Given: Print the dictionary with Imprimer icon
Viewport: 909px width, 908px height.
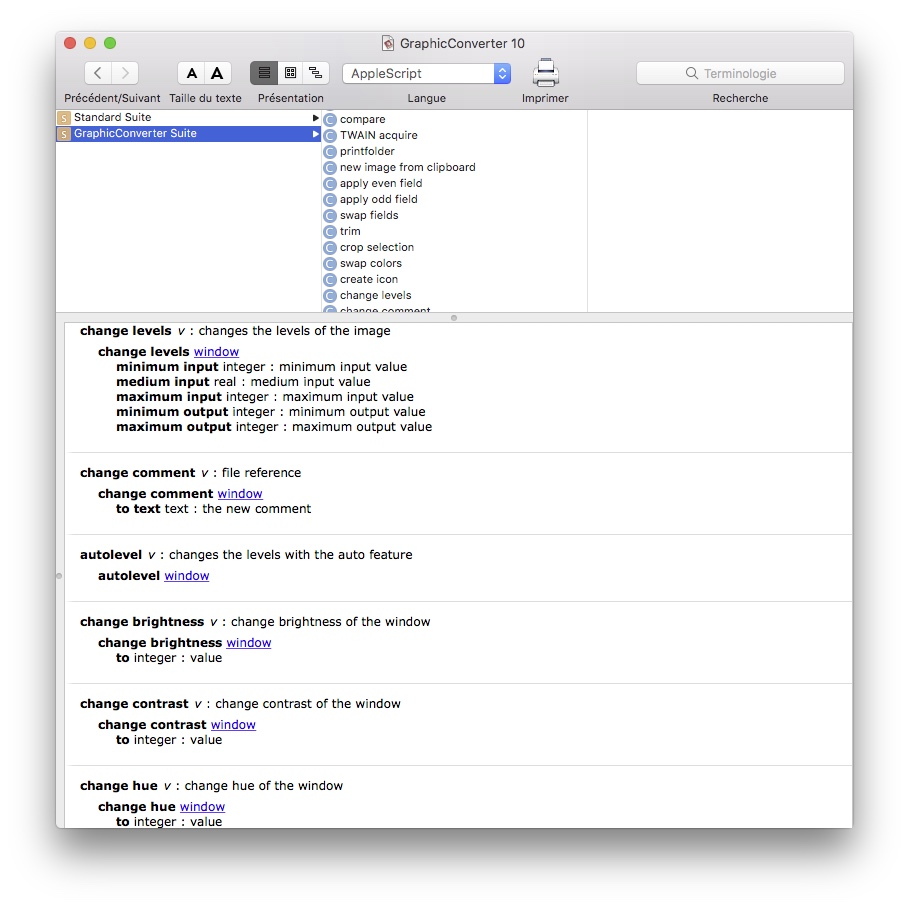Looking at the screenshot, I should click(546, 73).
